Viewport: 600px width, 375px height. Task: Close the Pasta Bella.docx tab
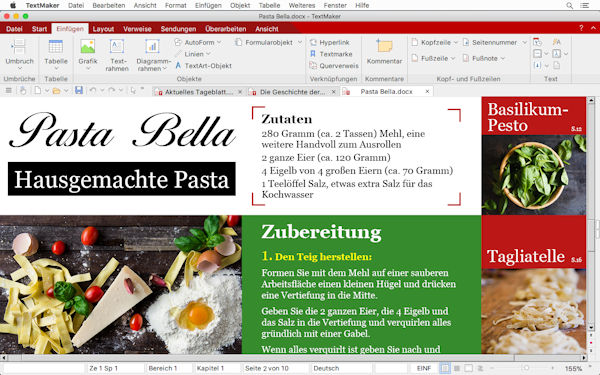click(x=427, y=91)
